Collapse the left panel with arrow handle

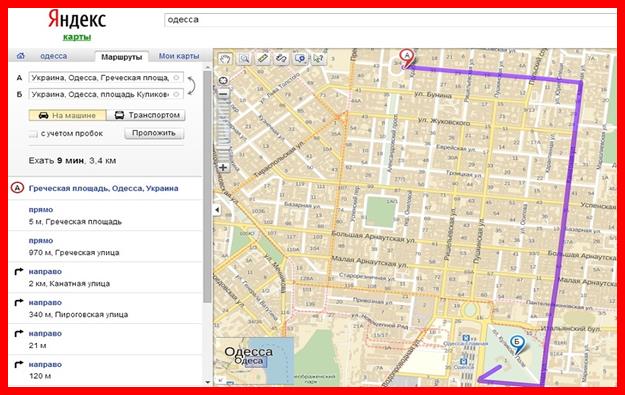(217, 210)
